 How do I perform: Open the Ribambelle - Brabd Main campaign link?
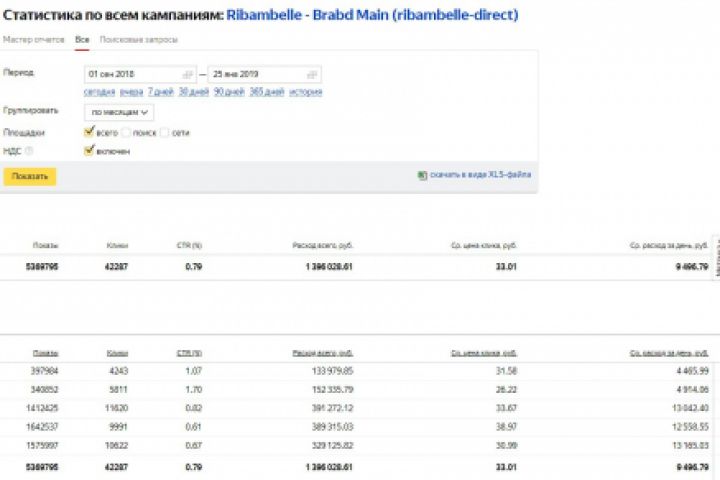(x=372, y=15)
